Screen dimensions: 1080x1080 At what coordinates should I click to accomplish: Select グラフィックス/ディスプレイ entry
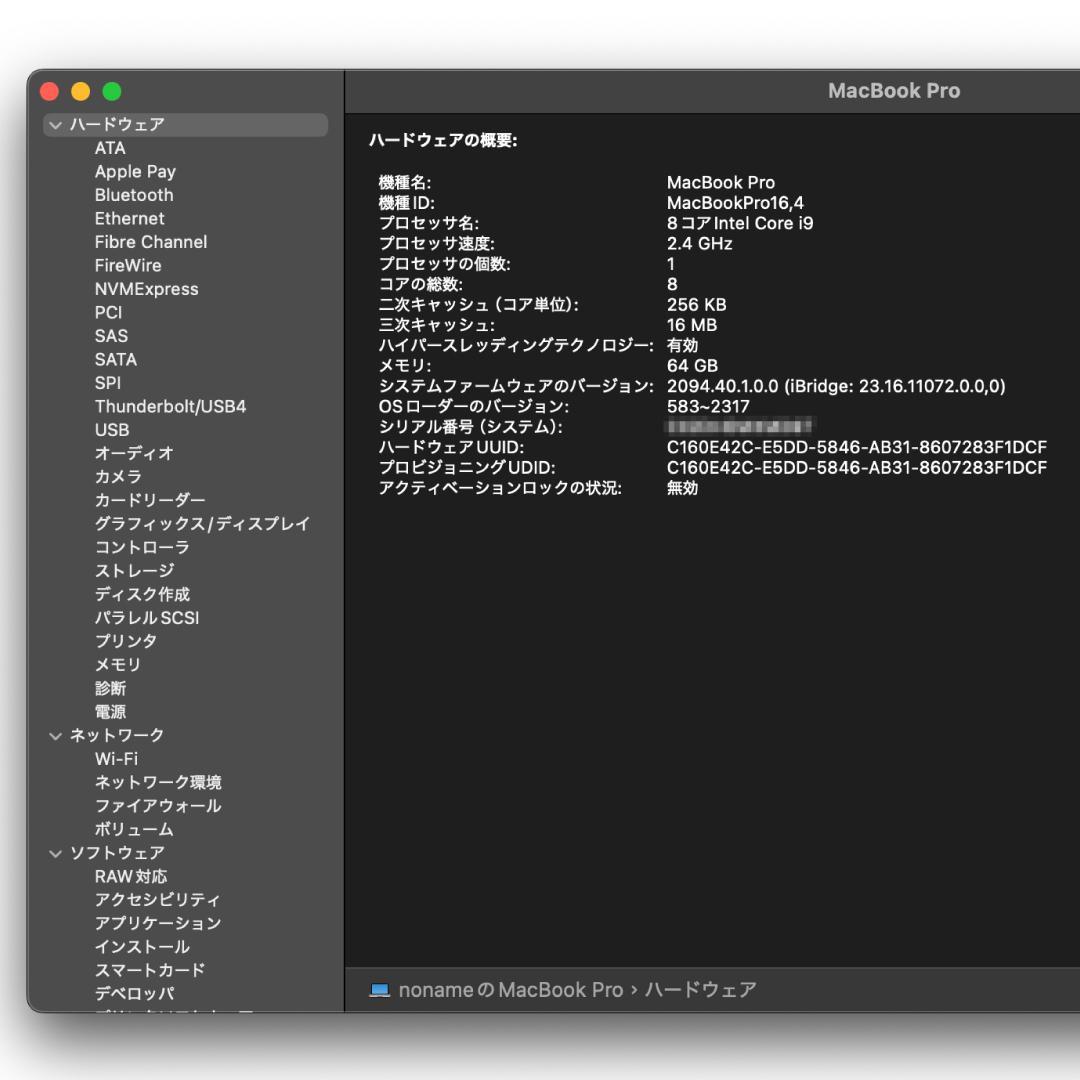pyautogui.click(x=201, y=524)
